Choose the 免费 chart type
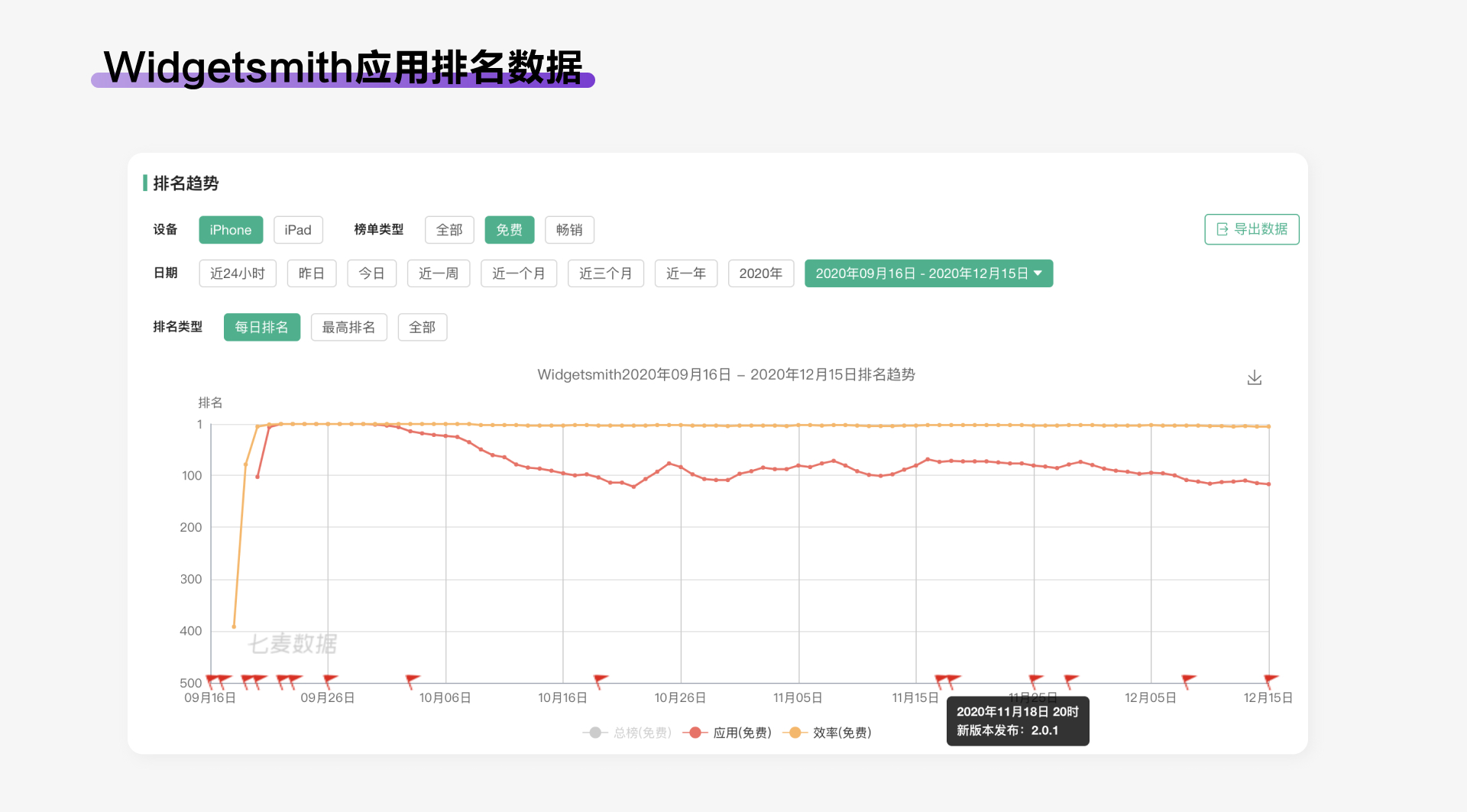Screen dimensions: 1467x812 [x=510, y=230]
